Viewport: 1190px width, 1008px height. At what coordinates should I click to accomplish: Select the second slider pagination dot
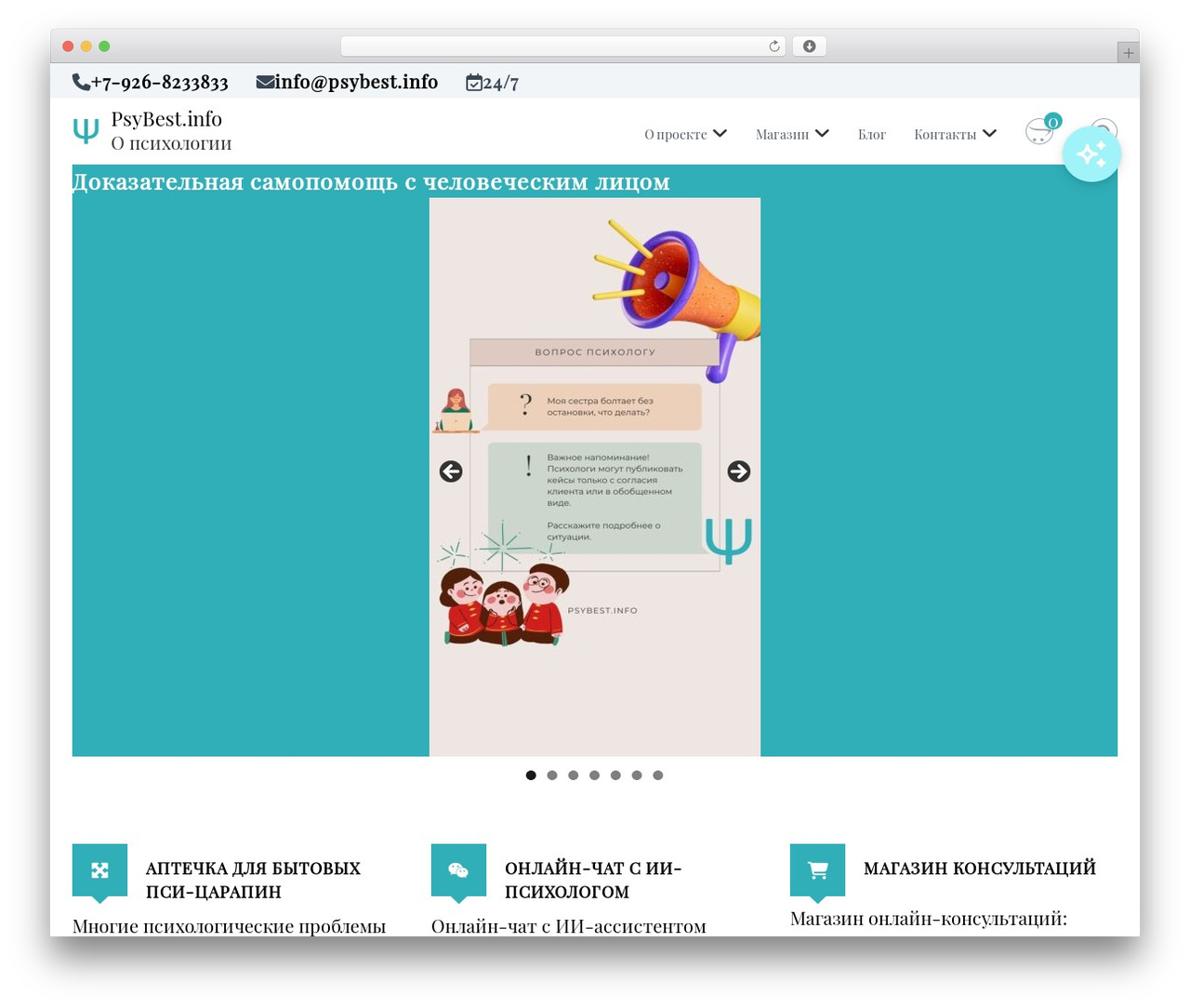(552, 776)
